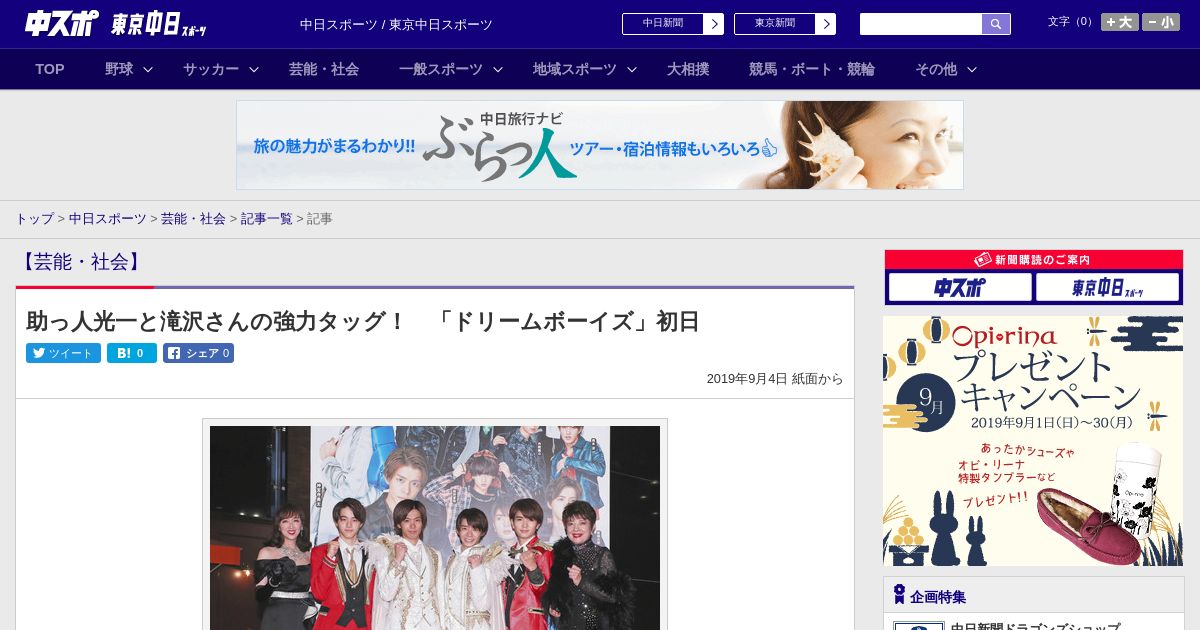Image resolution: width=1200 pixels, height=630 pixels.
Task: Open the サッカー navigation menu
Action: [211, 69]
